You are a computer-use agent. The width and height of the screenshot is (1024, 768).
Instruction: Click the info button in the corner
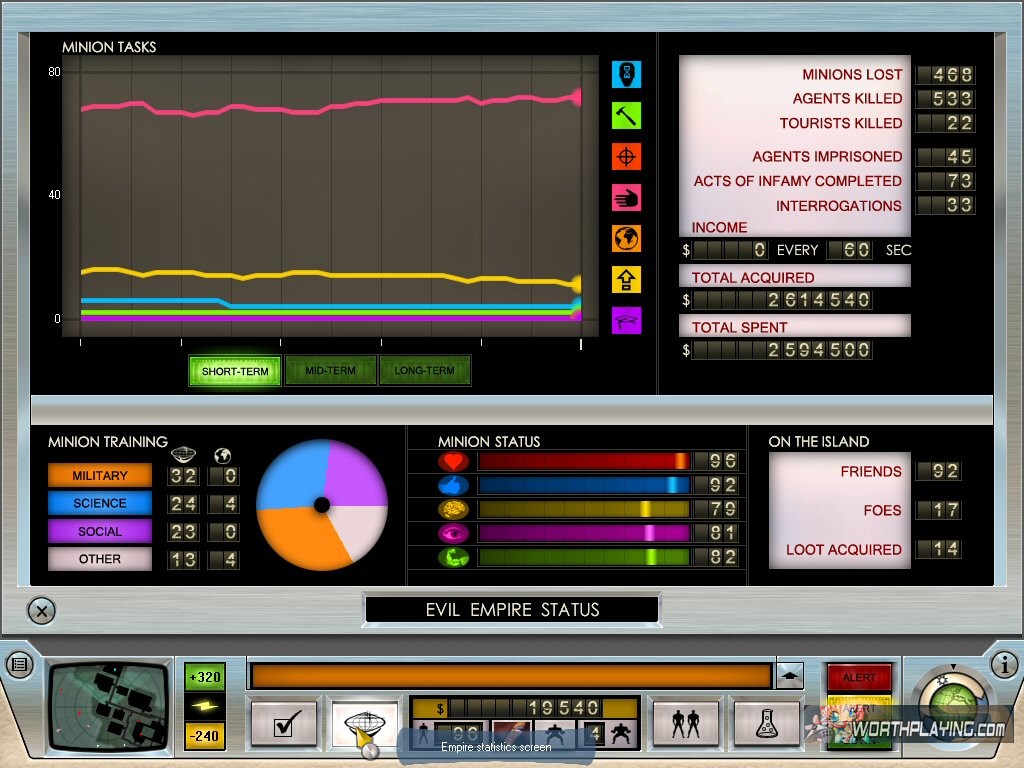pyautogui.click(x=1004, y=664)
